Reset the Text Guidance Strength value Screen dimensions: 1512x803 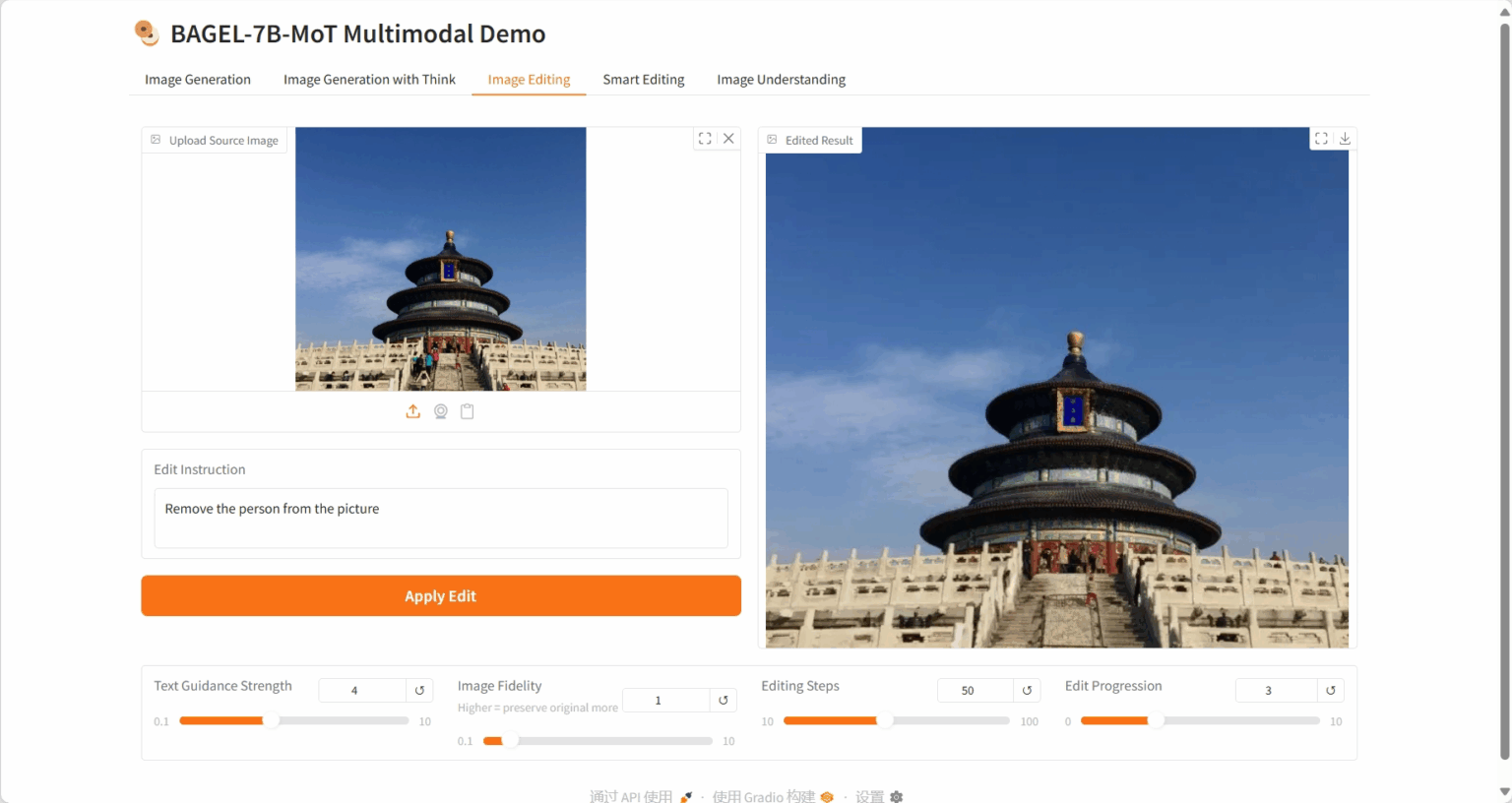point(419,691)
